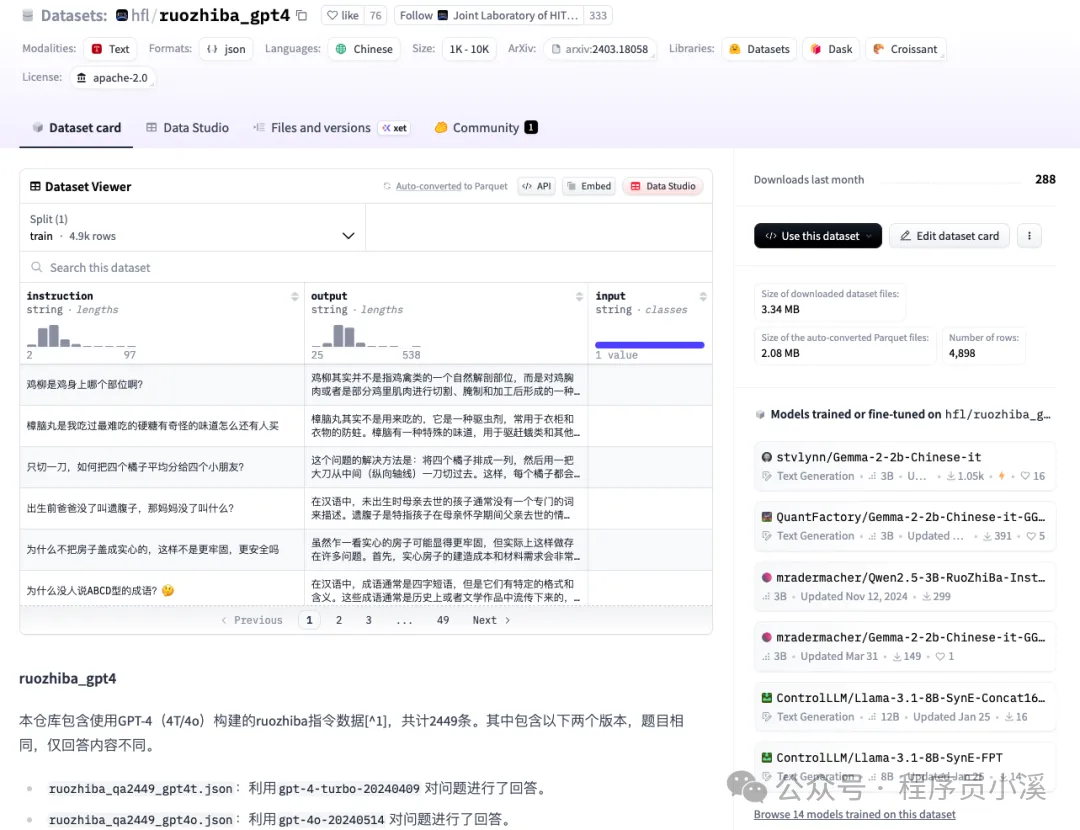This screenshot has height=830, width=1080.
Task: Click the xet badge
Action: pyautogui.click(x=395, y=128)
